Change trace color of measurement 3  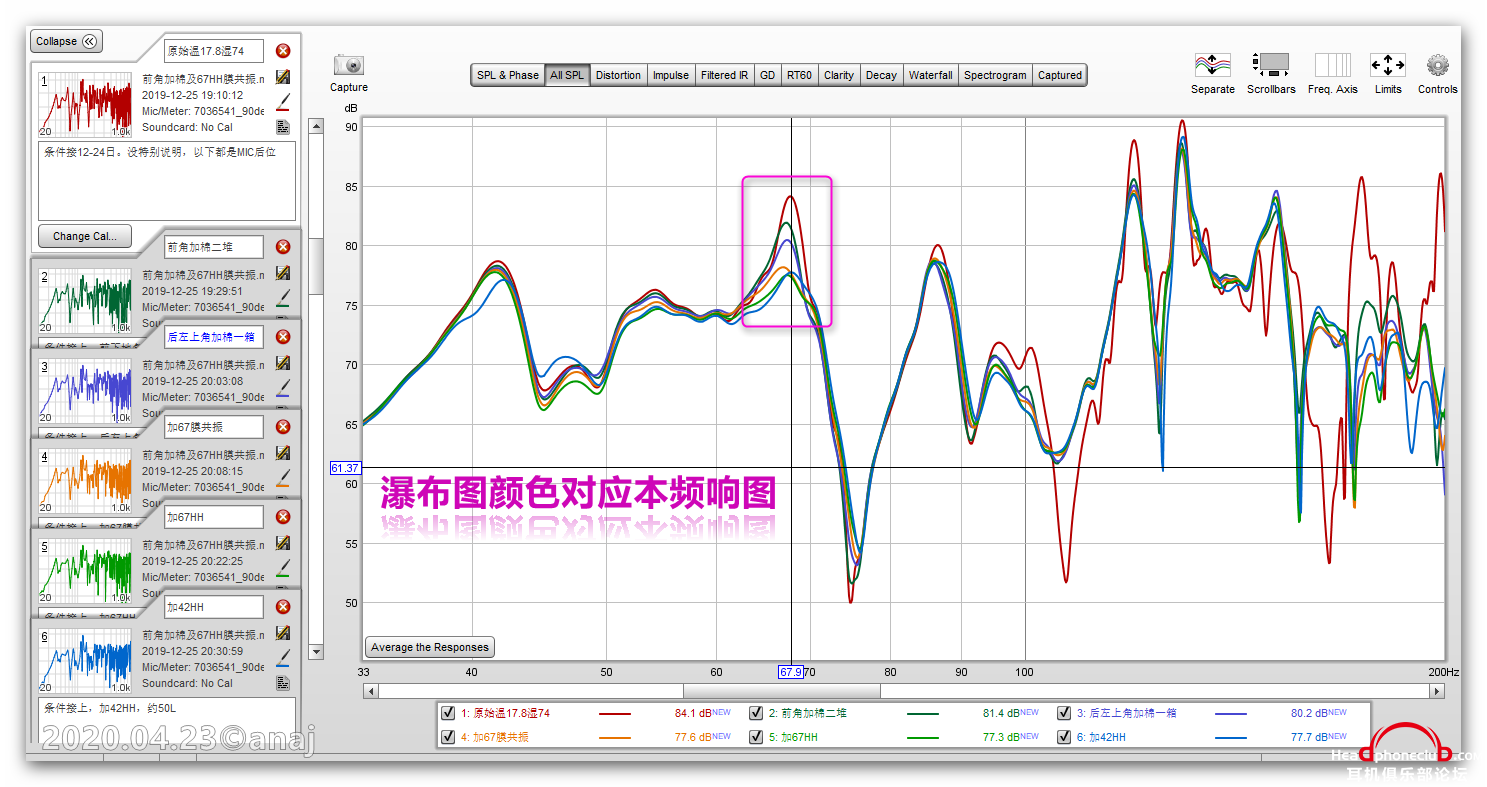(283, 387)
